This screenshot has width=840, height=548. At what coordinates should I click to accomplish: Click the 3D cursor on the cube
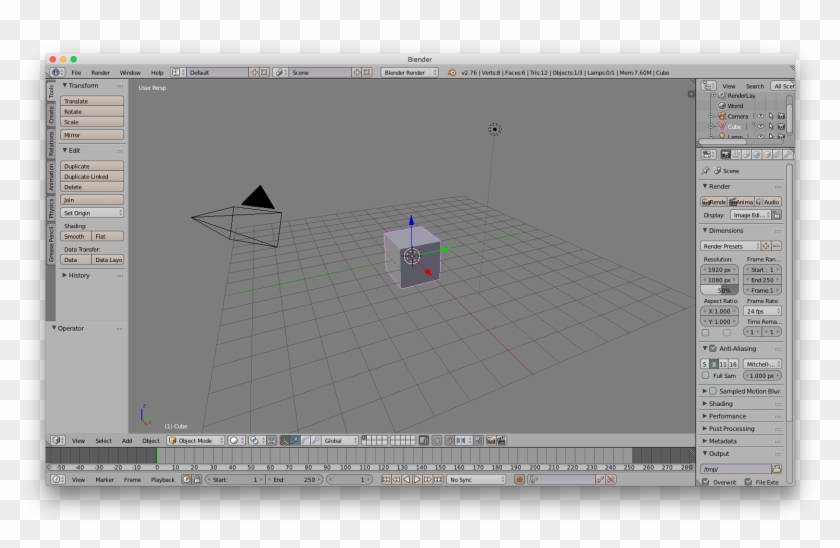411,257
